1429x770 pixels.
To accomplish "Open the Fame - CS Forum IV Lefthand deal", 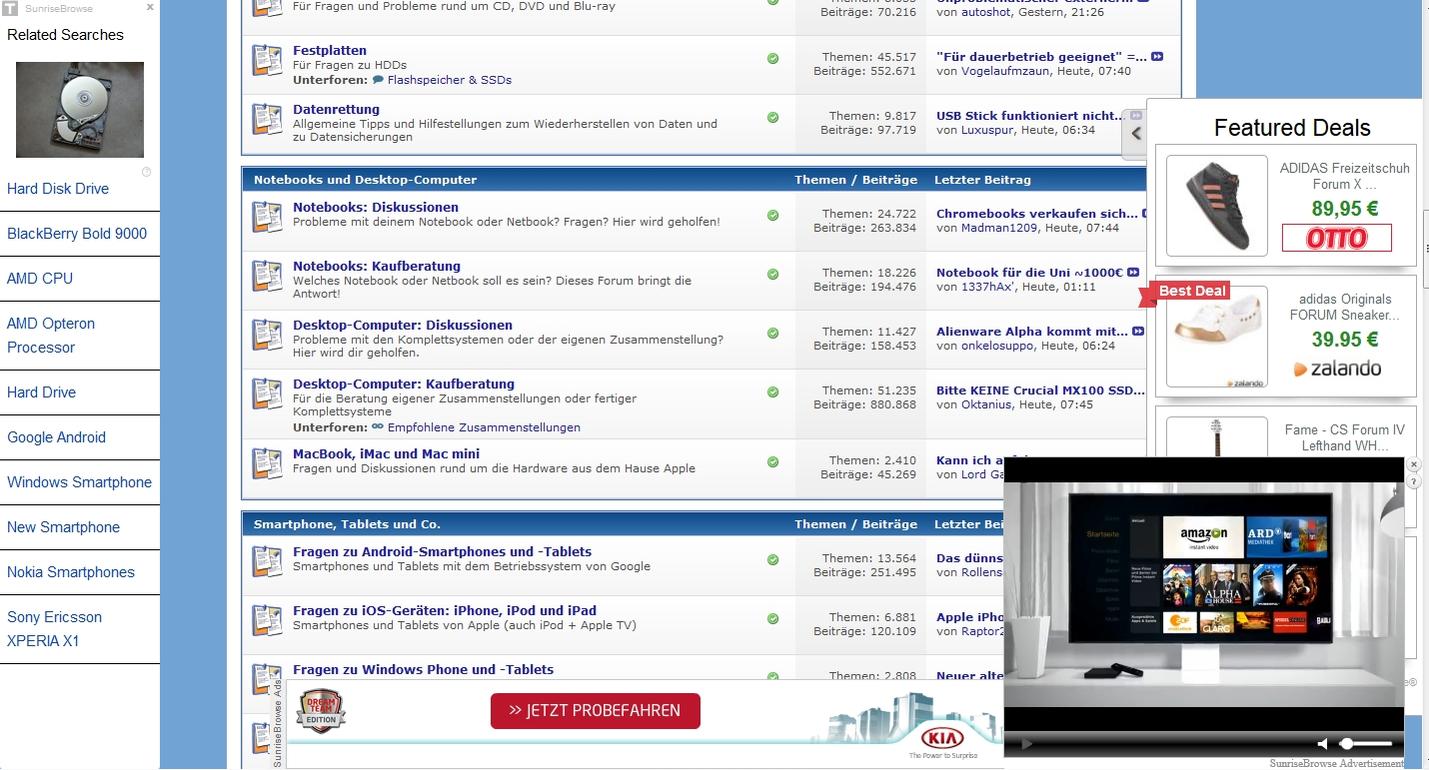I will [x=1344, y=438].
